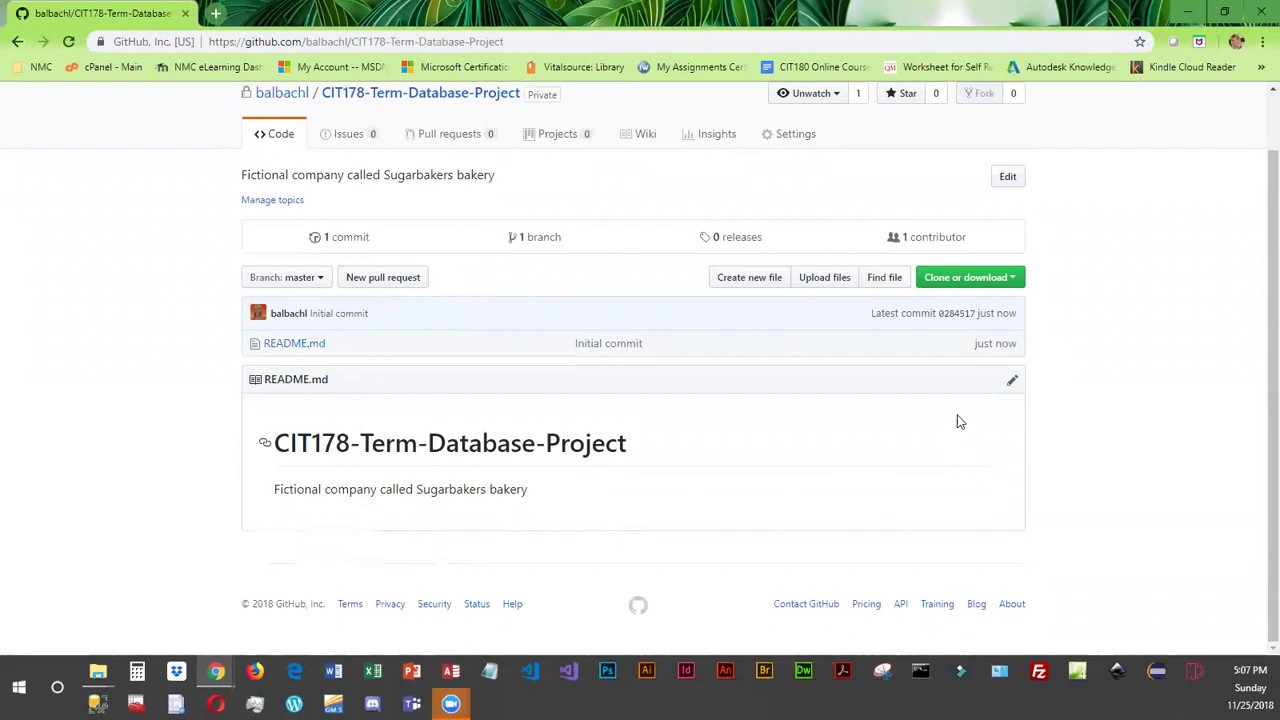
Task: Open the cPanel - Main bookmark
Action: (x=104, y=67)
